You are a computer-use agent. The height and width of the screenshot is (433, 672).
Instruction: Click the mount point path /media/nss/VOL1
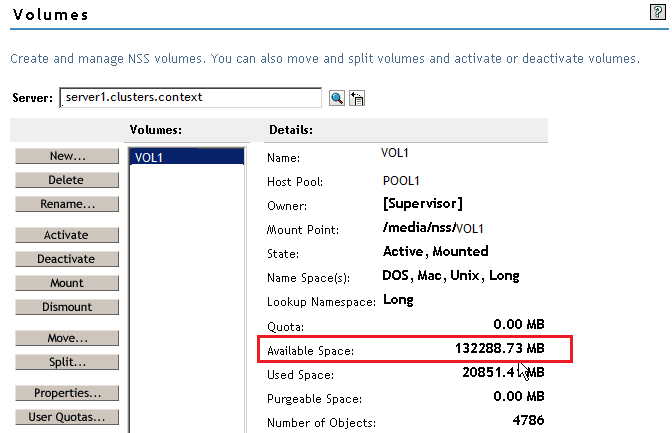[x=433, y=228]
